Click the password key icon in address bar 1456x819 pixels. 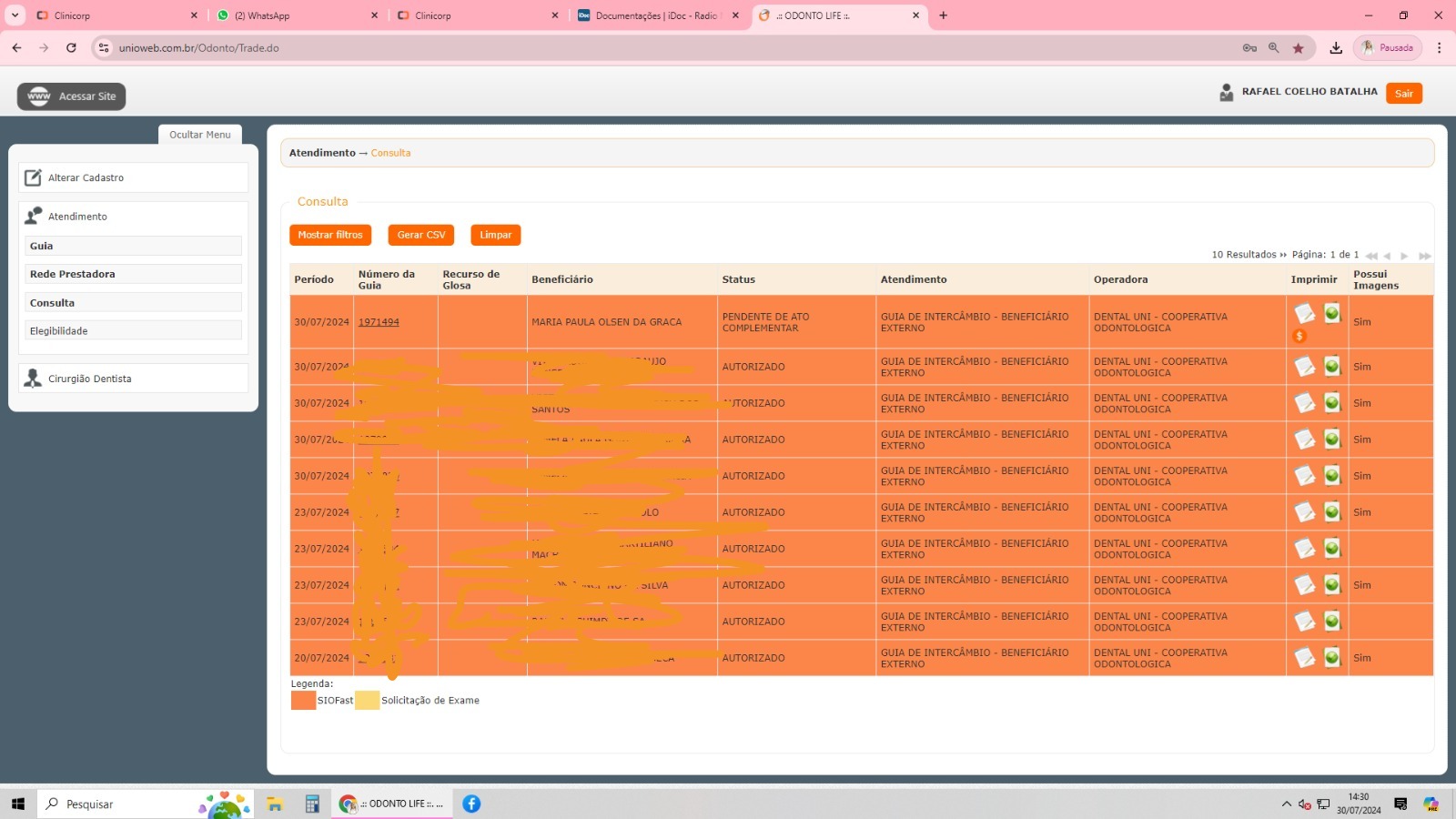[1249, 48]
